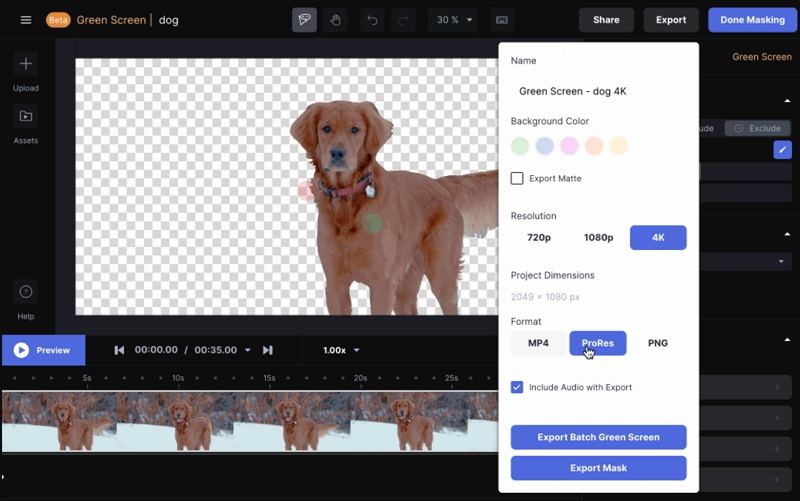Click the 20s timeline marker

click(360, 378)
